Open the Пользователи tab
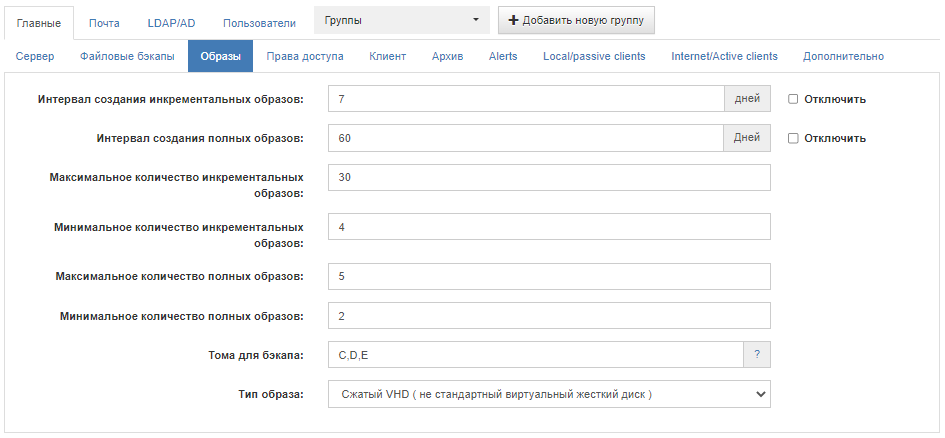The height and width of the screenshot is (438, 945). 259,23
